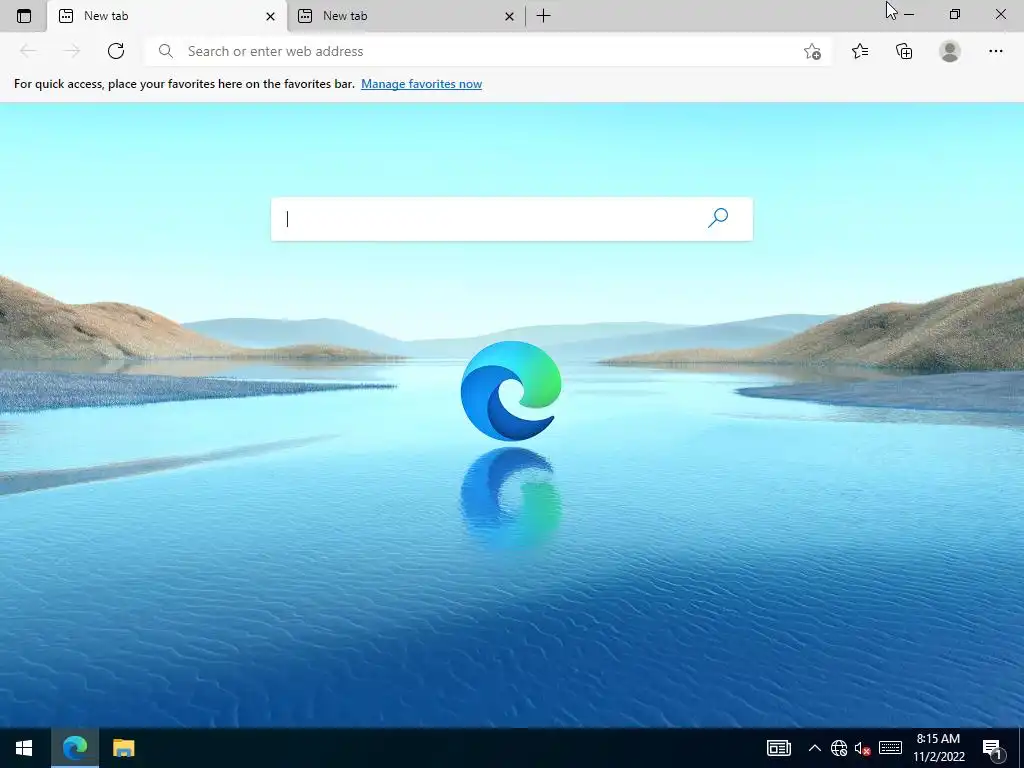
Task: Go forward to next page
Action: (x=72, y=51)
